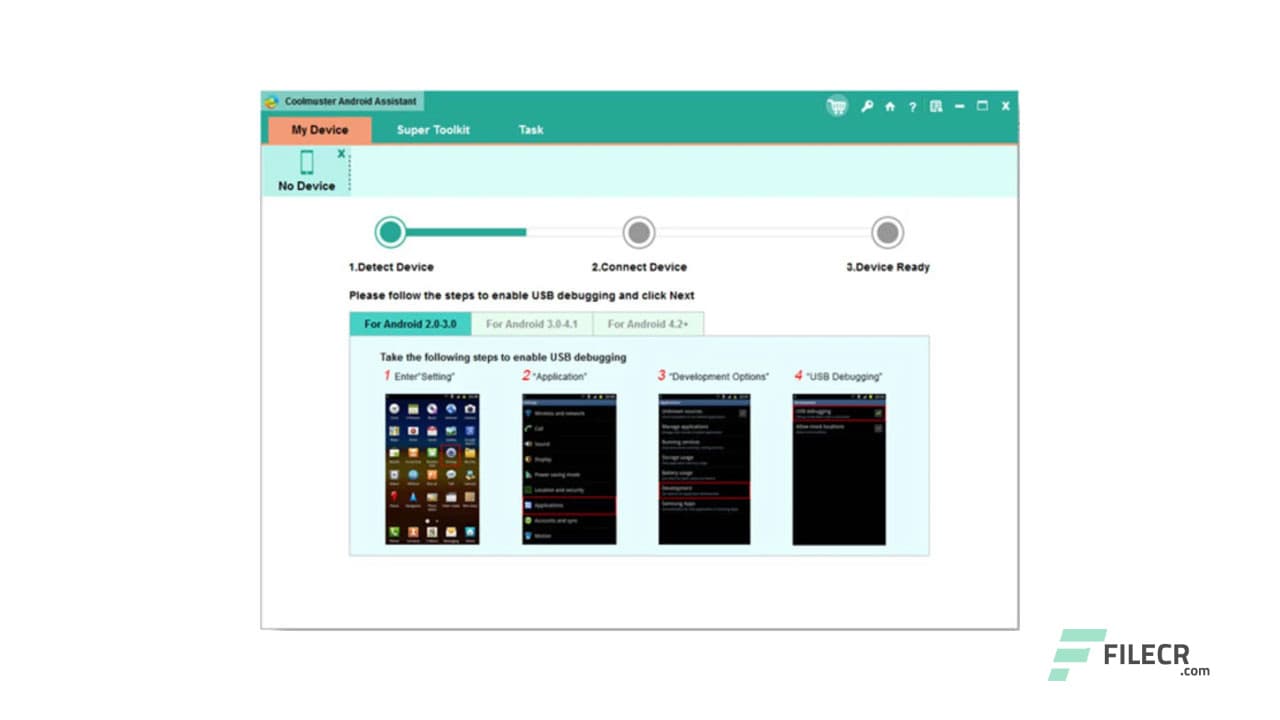Image resolution: width=1280 pixels, height=720 pixels.
Task: Click the Coolmuster logo in the title bar
Action: pos(268,101)
